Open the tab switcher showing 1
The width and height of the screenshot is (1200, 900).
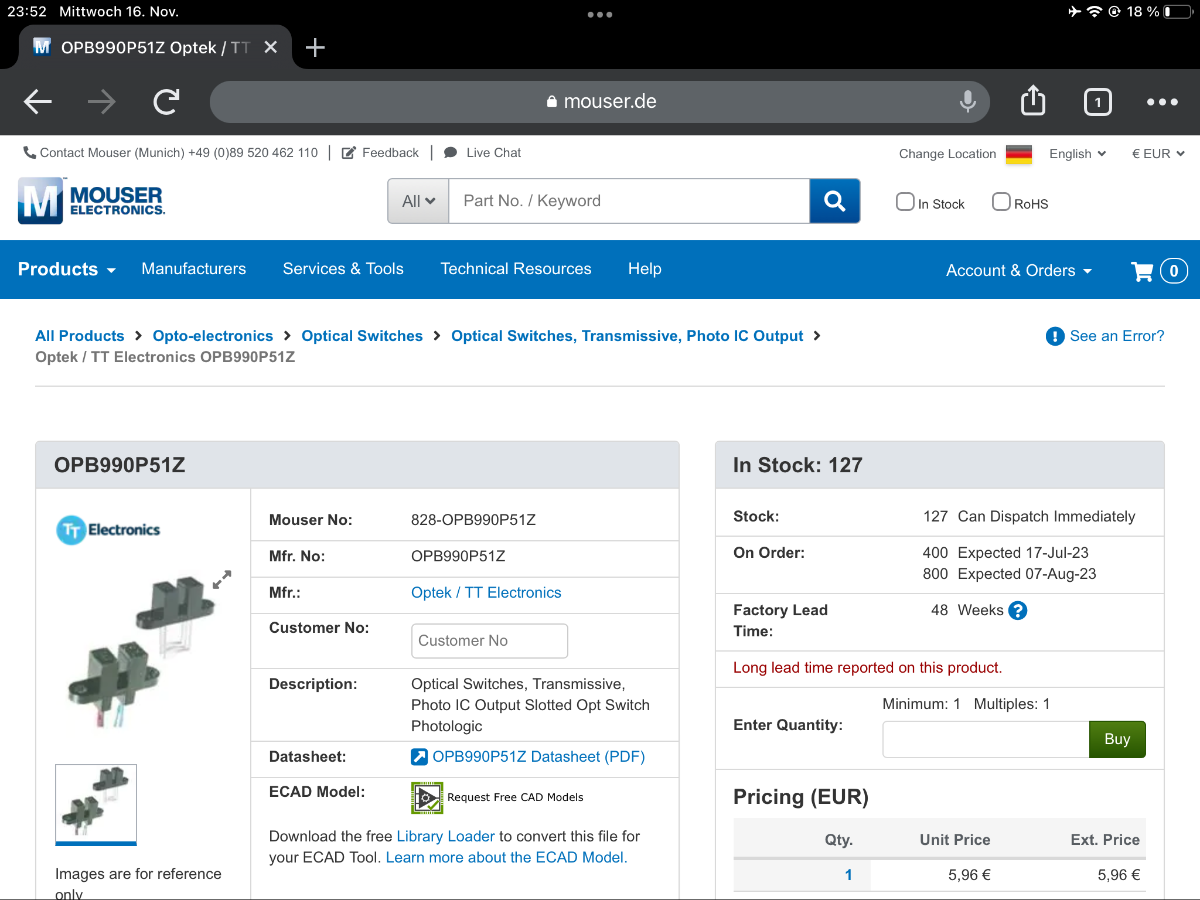point(1098,101)
